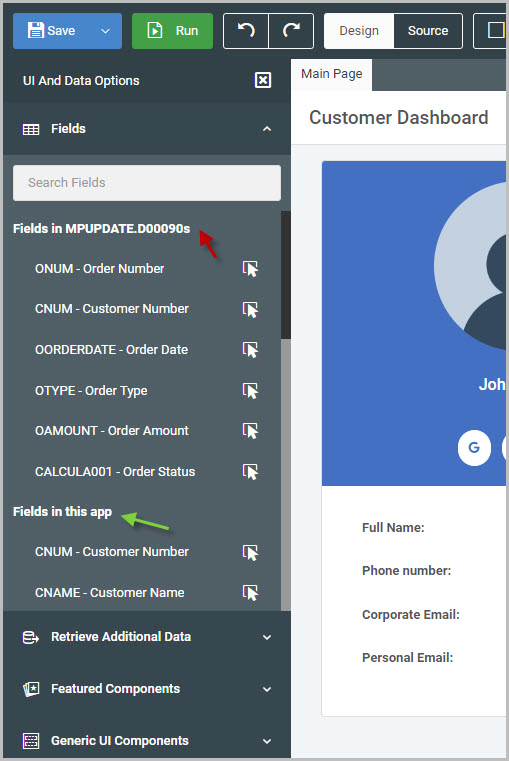Select the Main Page tab
Screen dimensions: 509x761
[x=331, y=74]
